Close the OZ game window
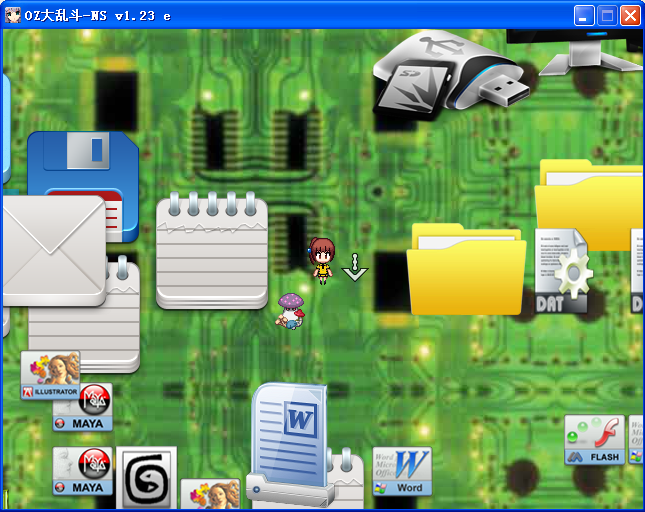 coord(630,16)
